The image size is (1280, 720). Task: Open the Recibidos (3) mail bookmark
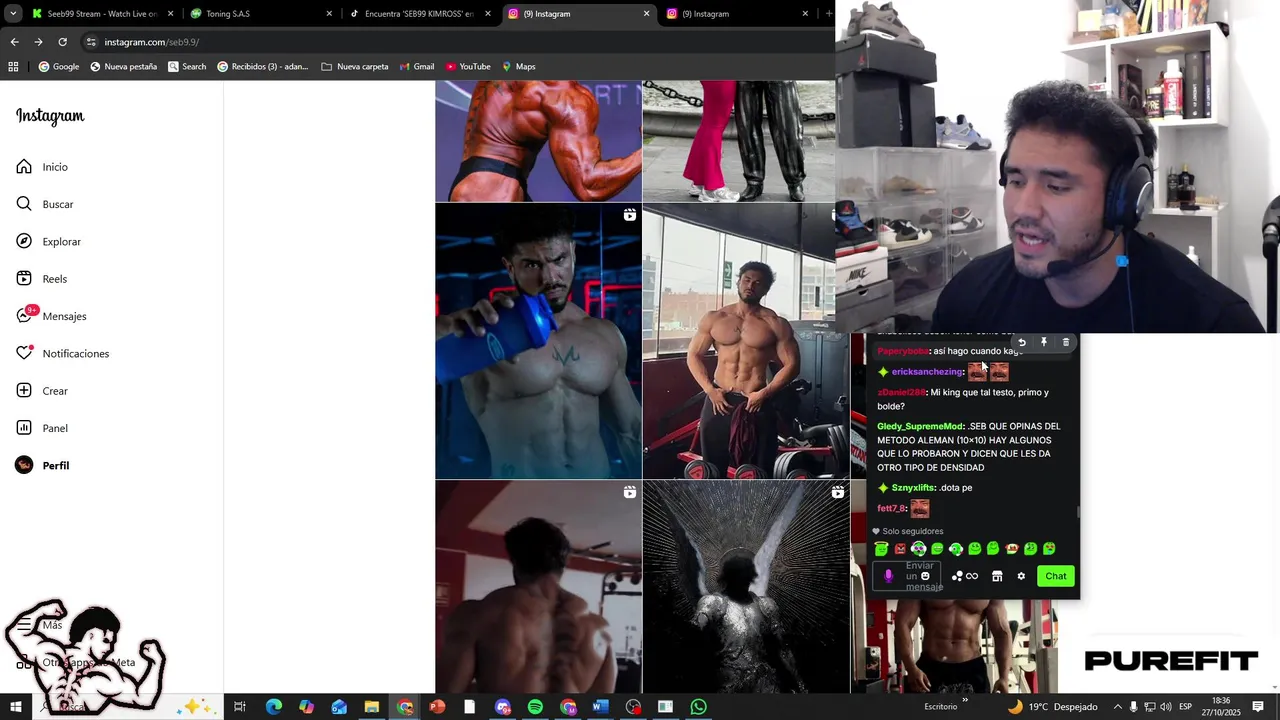click(x=262, y=67)
